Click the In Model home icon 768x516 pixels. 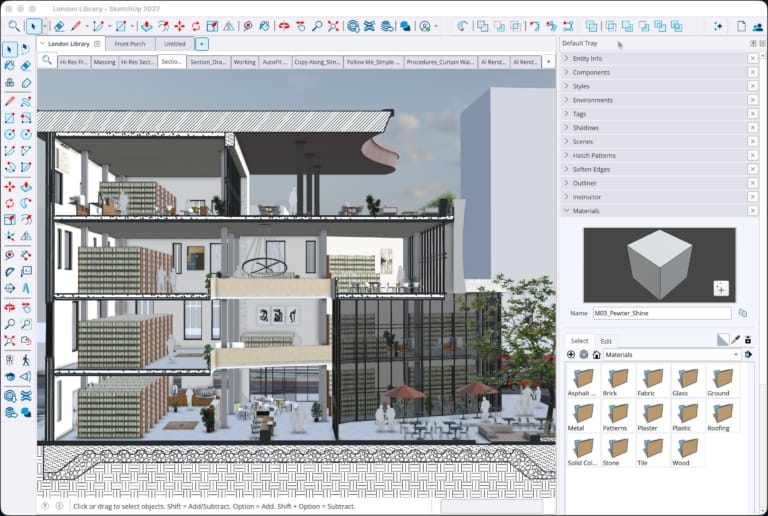(x=596, y=354)
